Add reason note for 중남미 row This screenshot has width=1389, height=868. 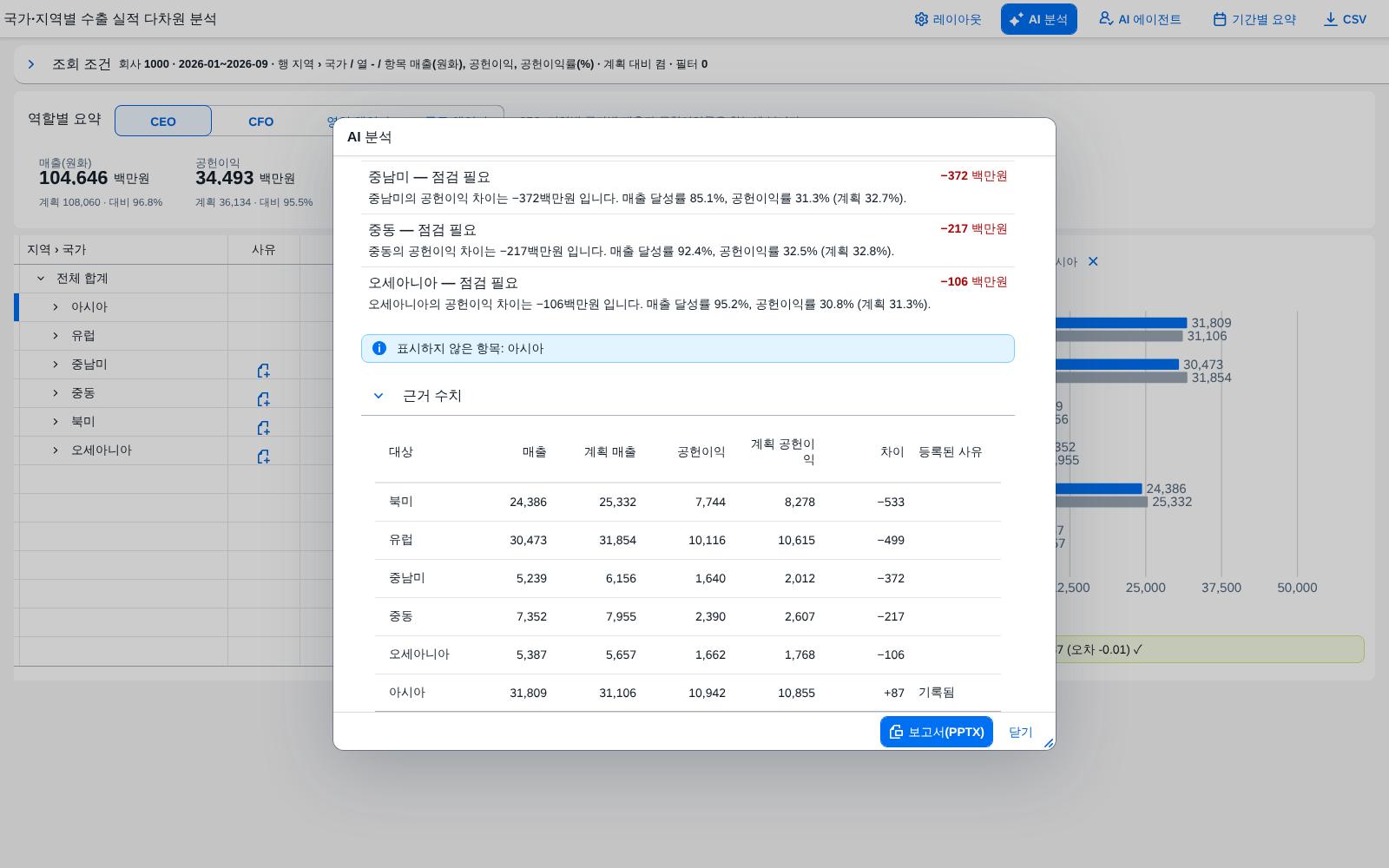263,371
